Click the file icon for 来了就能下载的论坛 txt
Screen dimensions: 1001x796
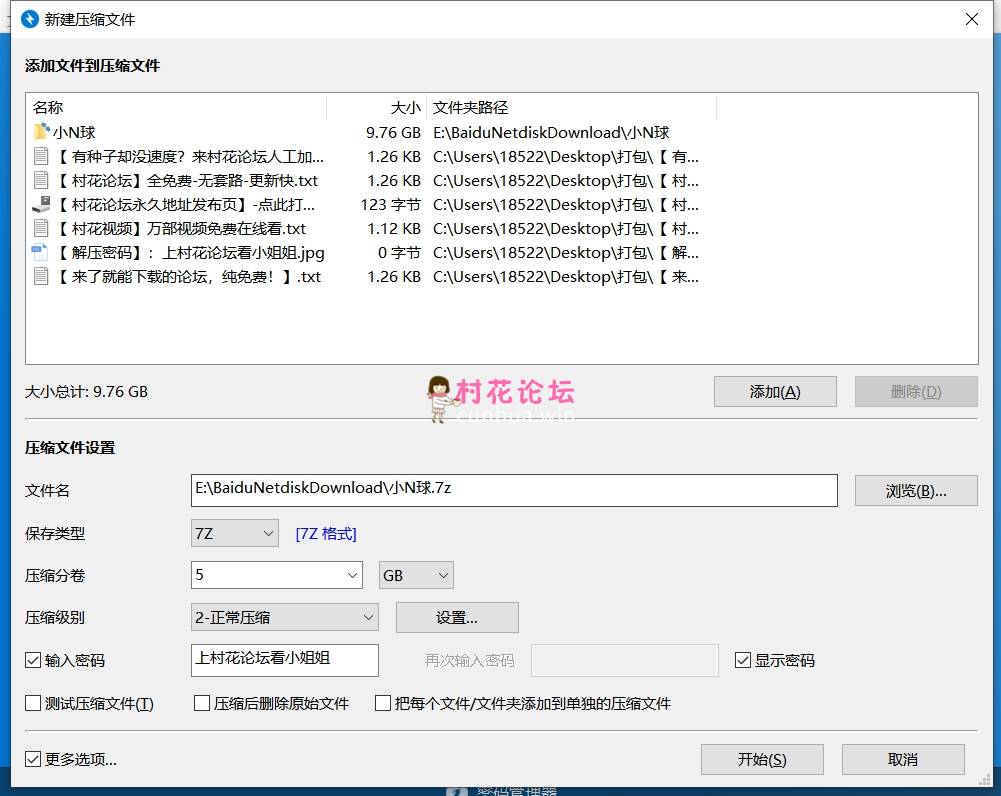[x=41, y=276]
